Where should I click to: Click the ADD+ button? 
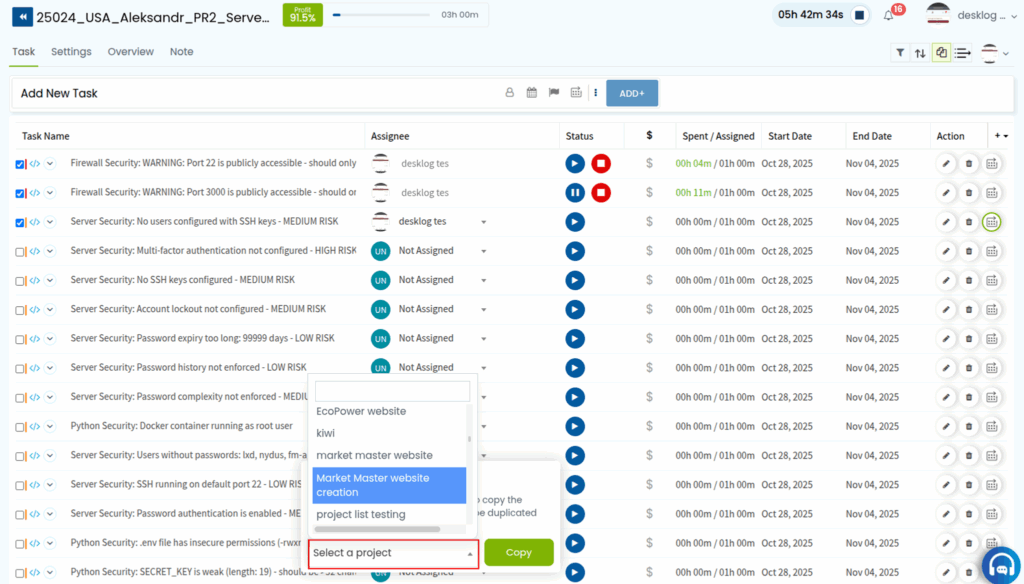(632, 93)
